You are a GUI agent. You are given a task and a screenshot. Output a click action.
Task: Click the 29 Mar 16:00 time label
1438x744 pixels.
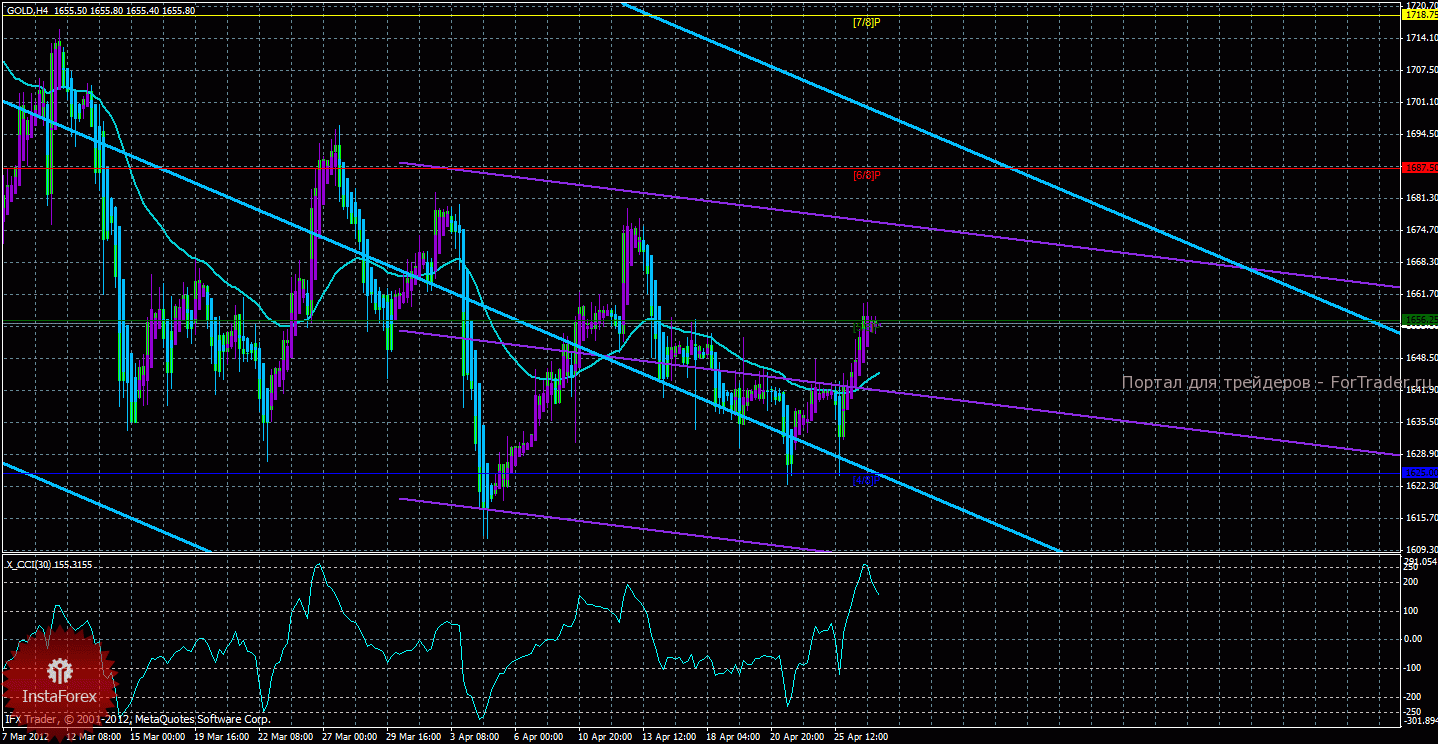[x=415, y=736]
